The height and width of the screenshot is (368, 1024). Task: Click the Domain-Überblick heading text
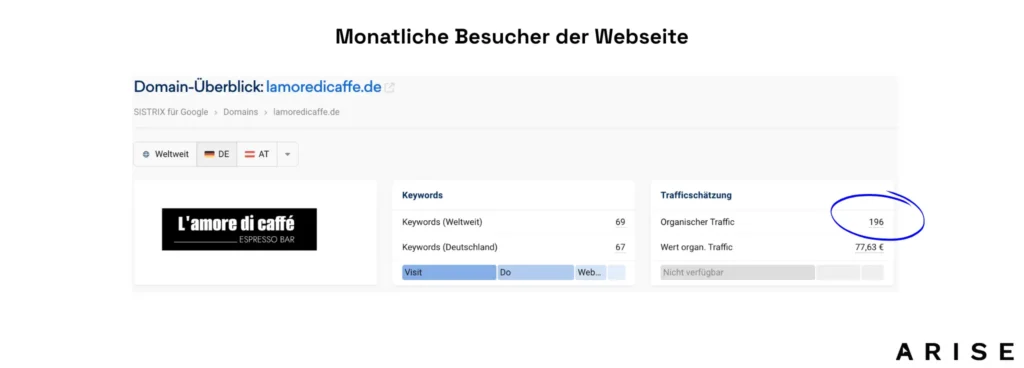pos(199,87)
